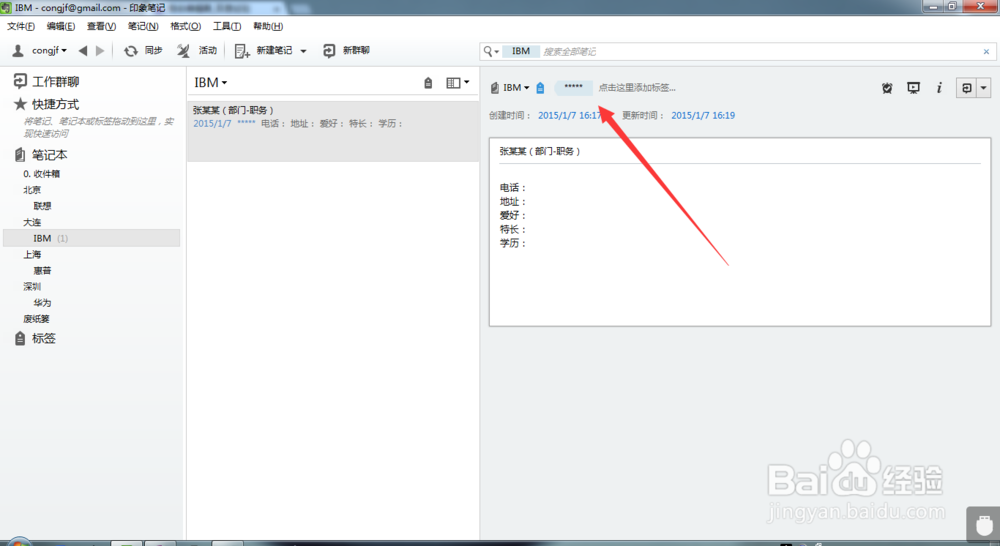Viewport: 1000px width, 546px height.
Task: Open the 格式(O) menu
Action: [x=186, y=26]
